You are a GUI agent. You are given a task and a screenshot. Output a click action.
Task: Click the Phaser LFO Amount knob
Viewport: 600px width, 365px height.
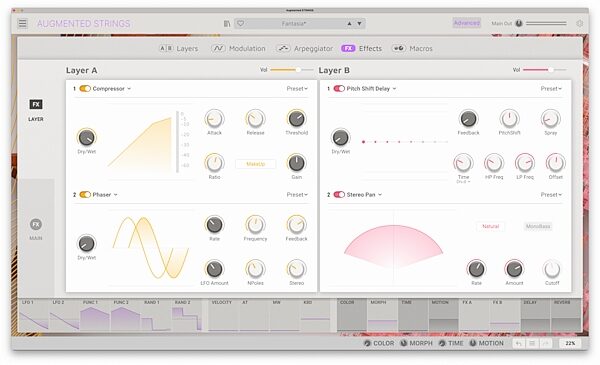tap(214, 269)
